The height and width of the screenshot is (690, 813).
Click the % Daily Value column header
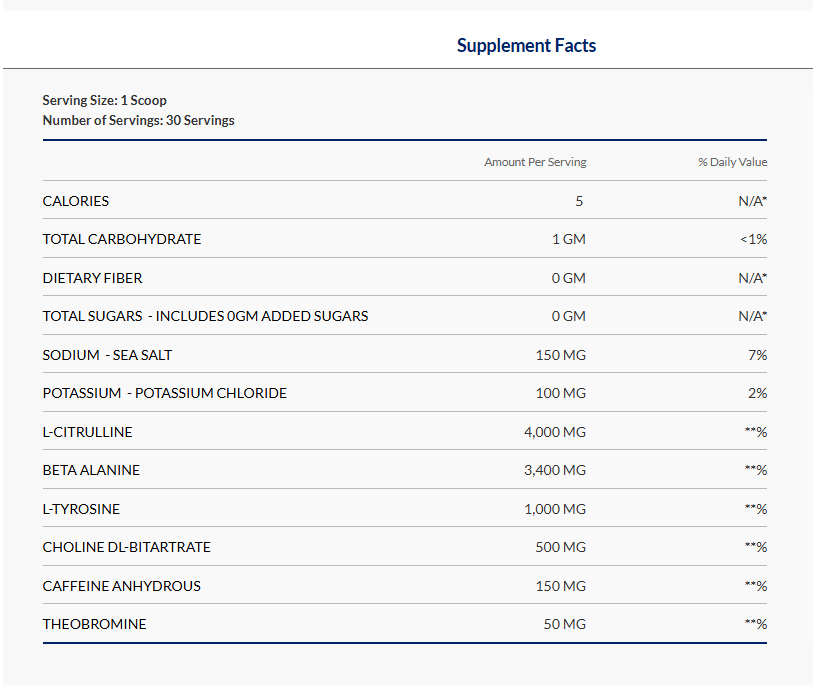click(x=732, y=162)
